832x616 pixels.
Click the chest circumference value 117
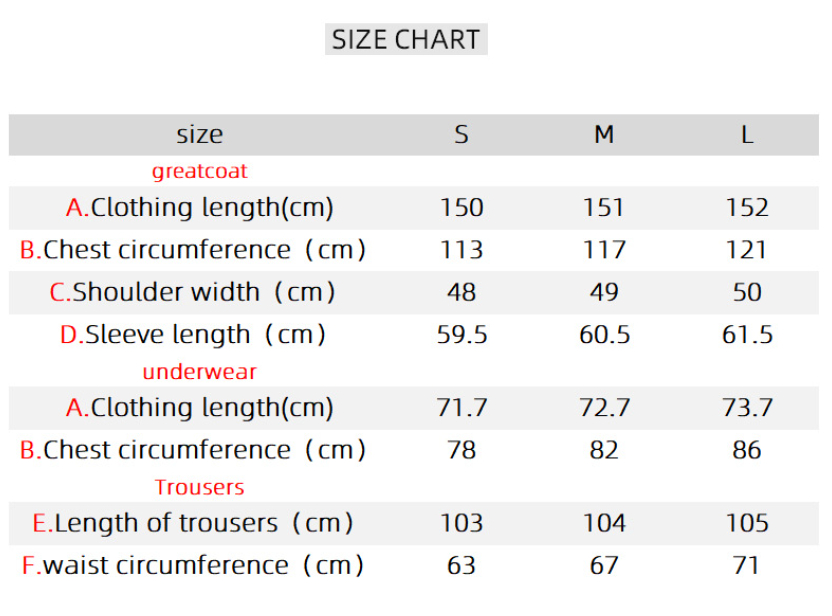pyautogui.click(x=604, y=250)
